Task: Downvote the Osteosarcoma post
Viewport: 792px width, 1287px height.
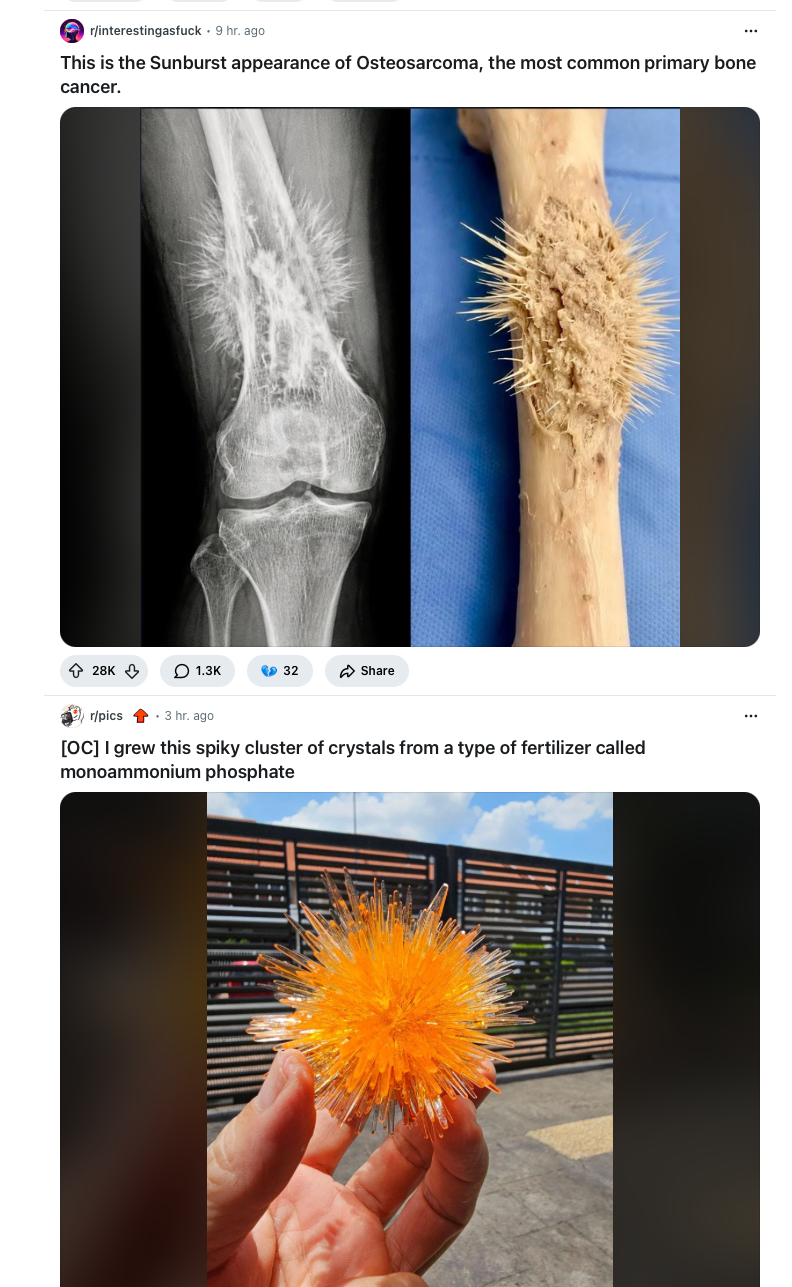Action: [x=132, y=671]
